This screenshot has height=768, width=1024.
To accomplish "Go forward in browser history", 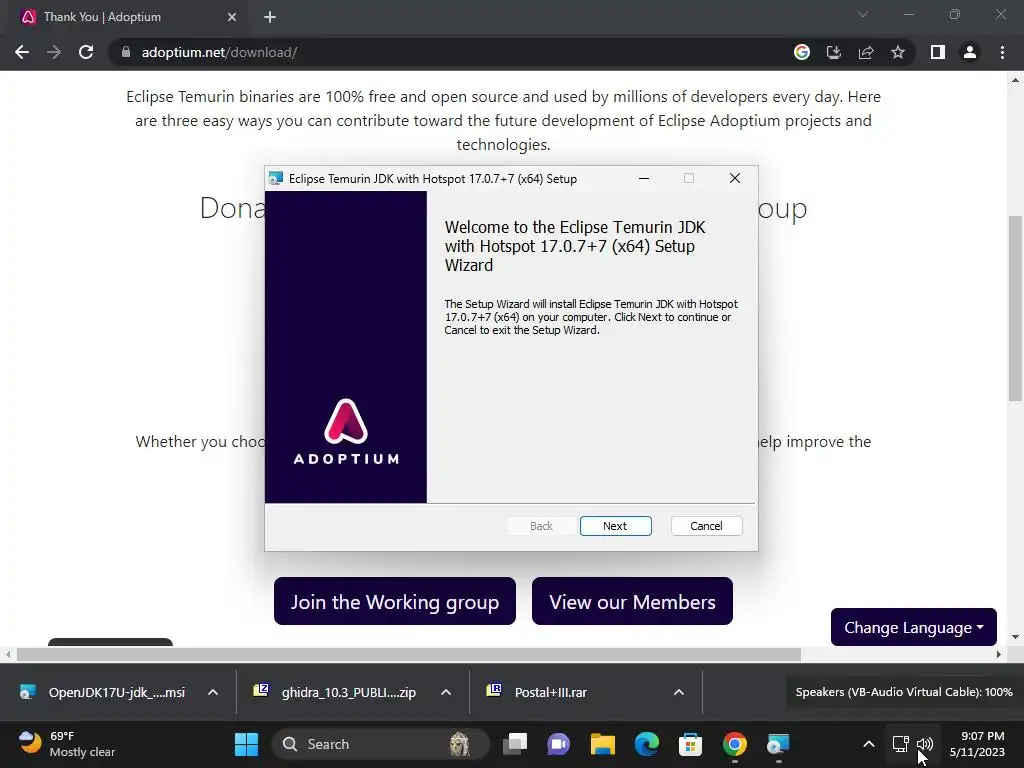I will [54, 52].
